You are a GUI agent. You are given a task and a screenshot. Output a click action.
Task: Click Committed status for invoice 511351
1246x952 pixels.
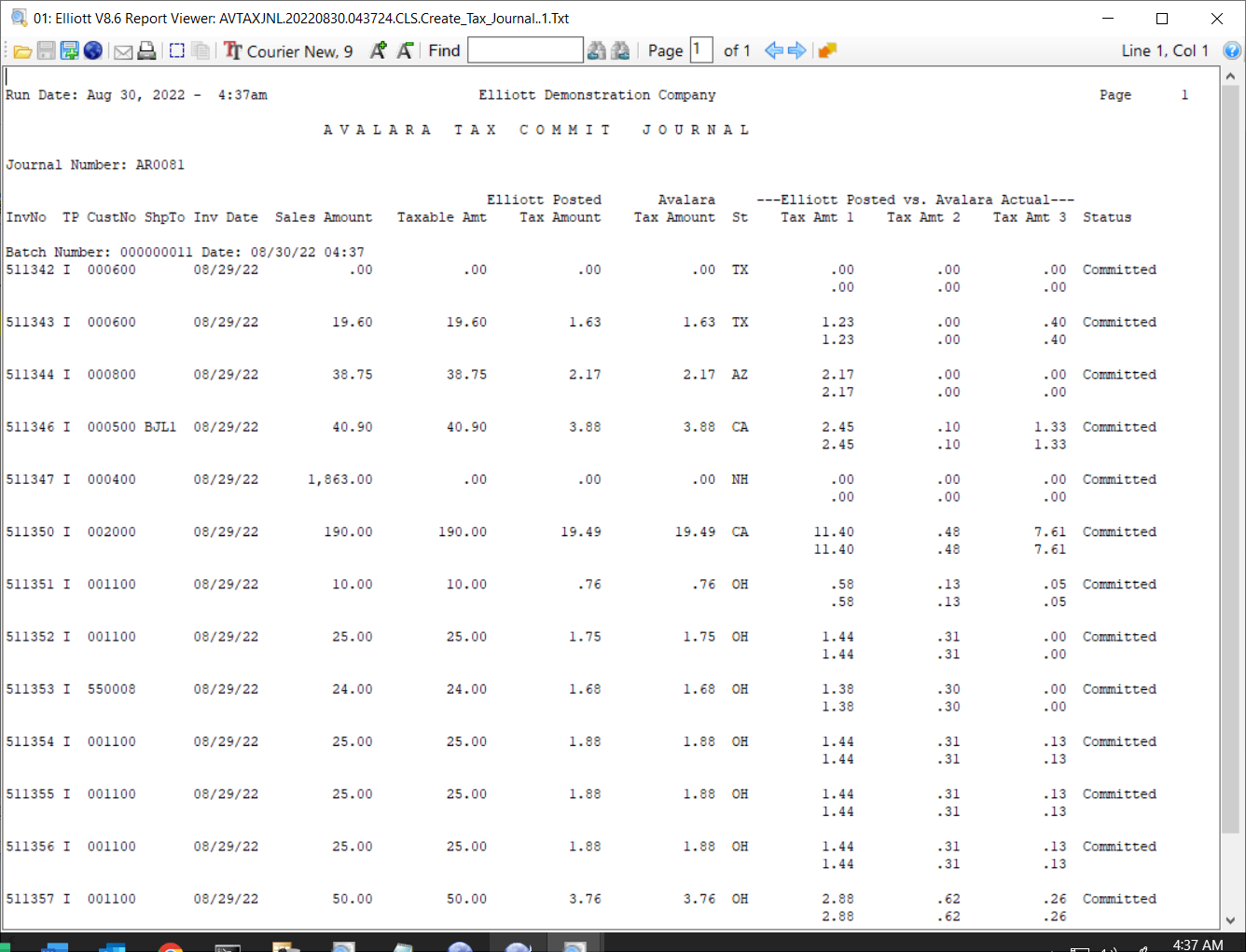point(1119,584)
